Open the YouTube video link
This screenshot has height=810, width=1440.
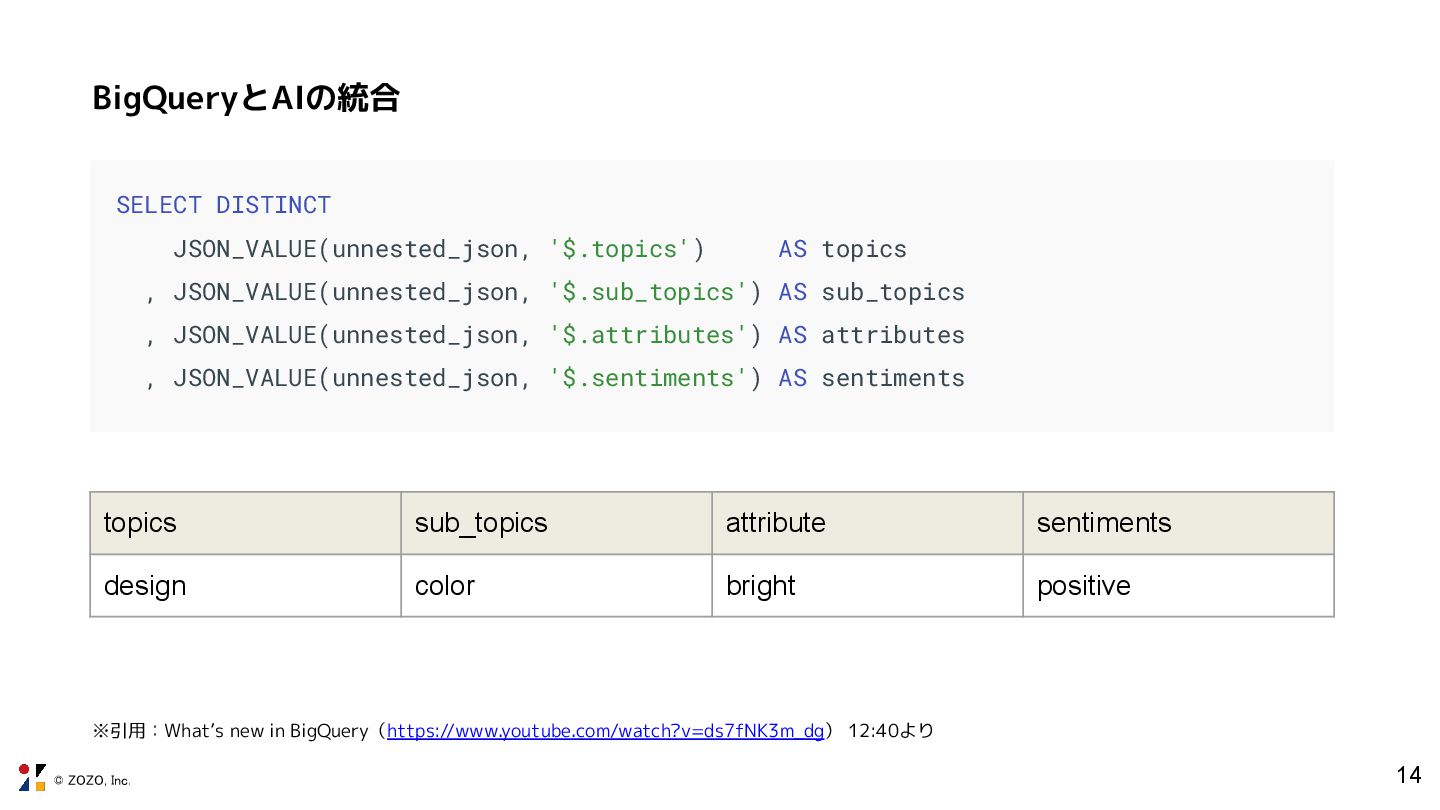(605, 731)
